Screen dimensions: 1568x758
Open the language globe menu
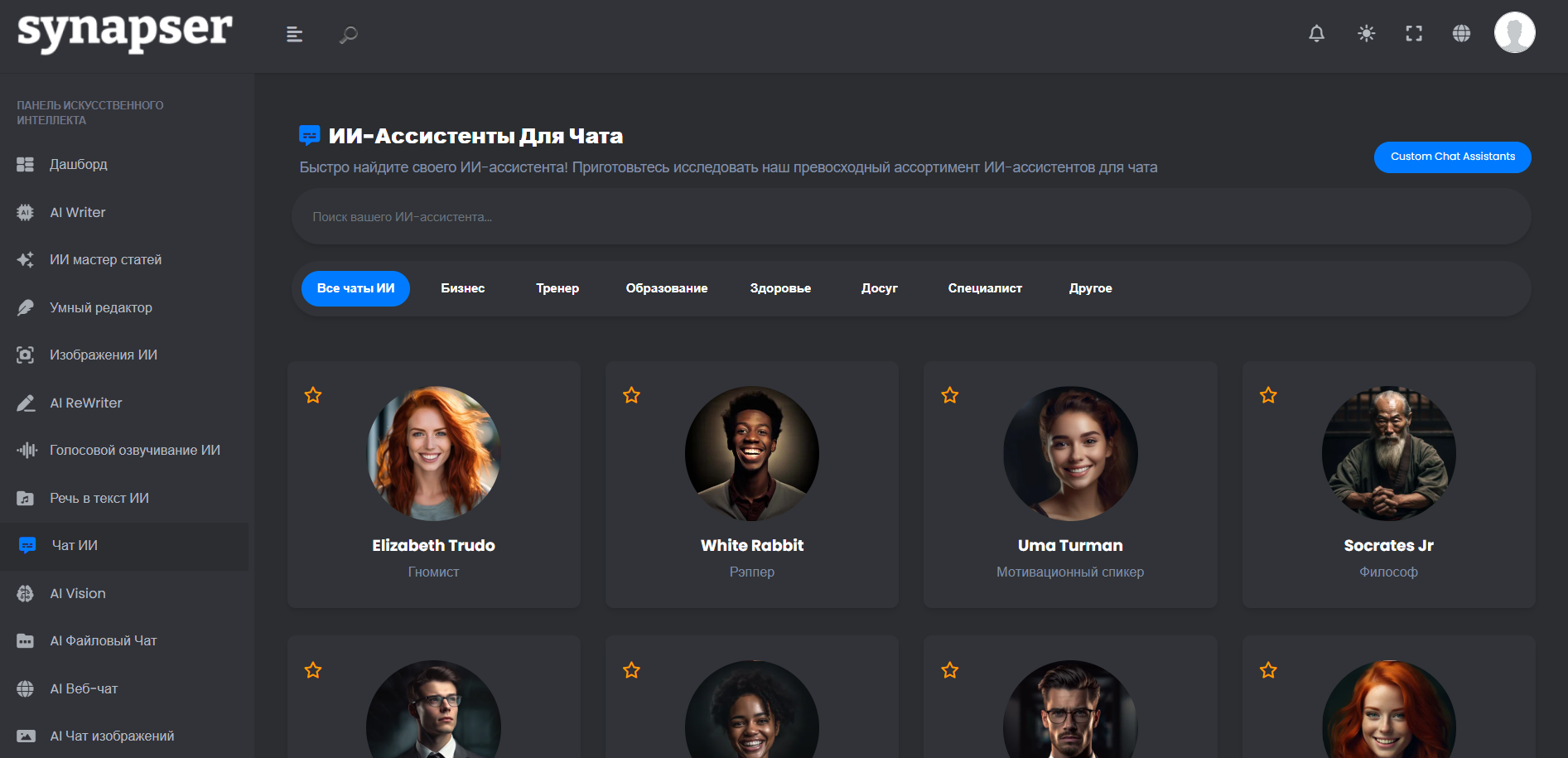(x=1462, y=33)
